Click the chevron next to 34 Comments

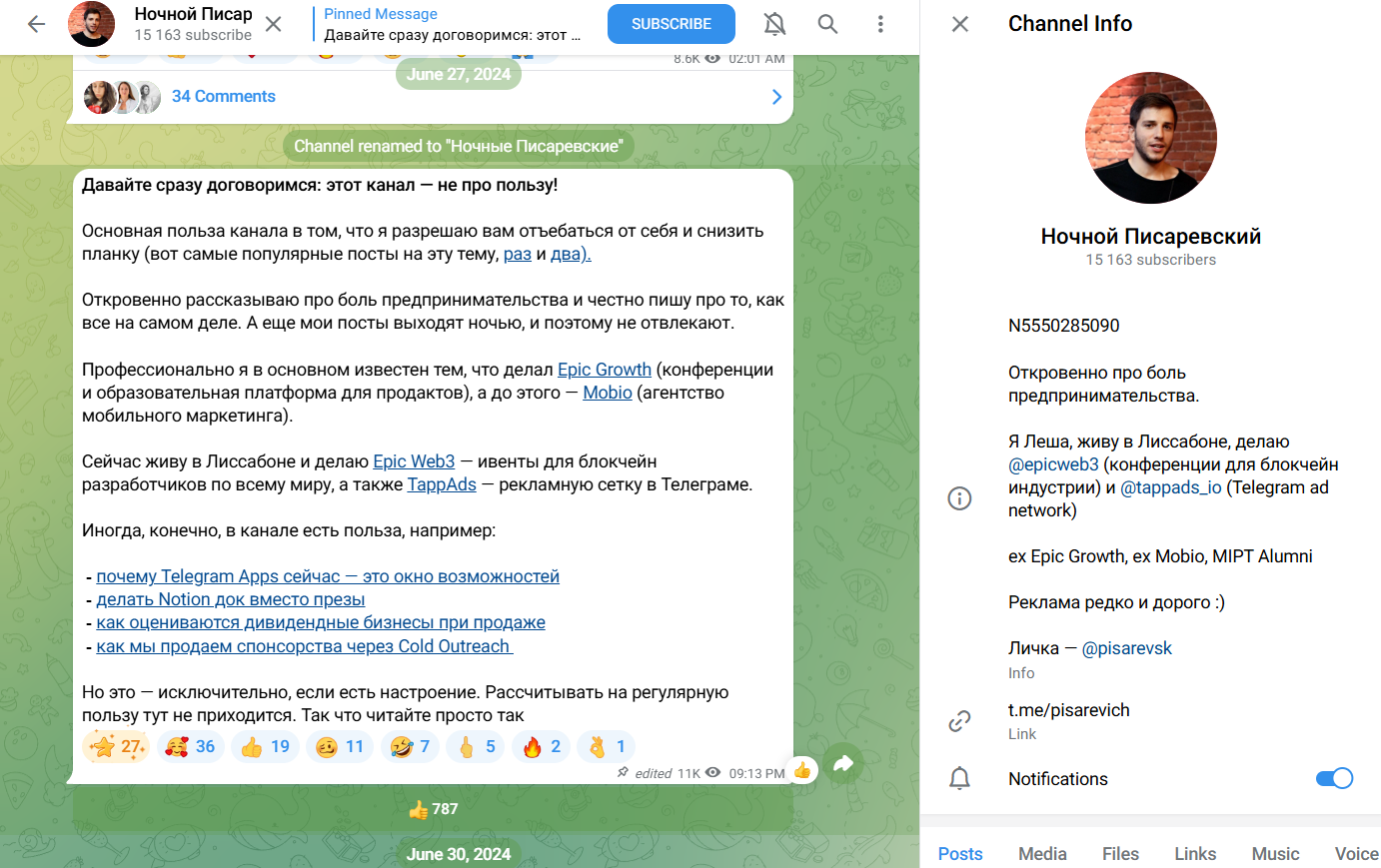(x=776, y=97)
